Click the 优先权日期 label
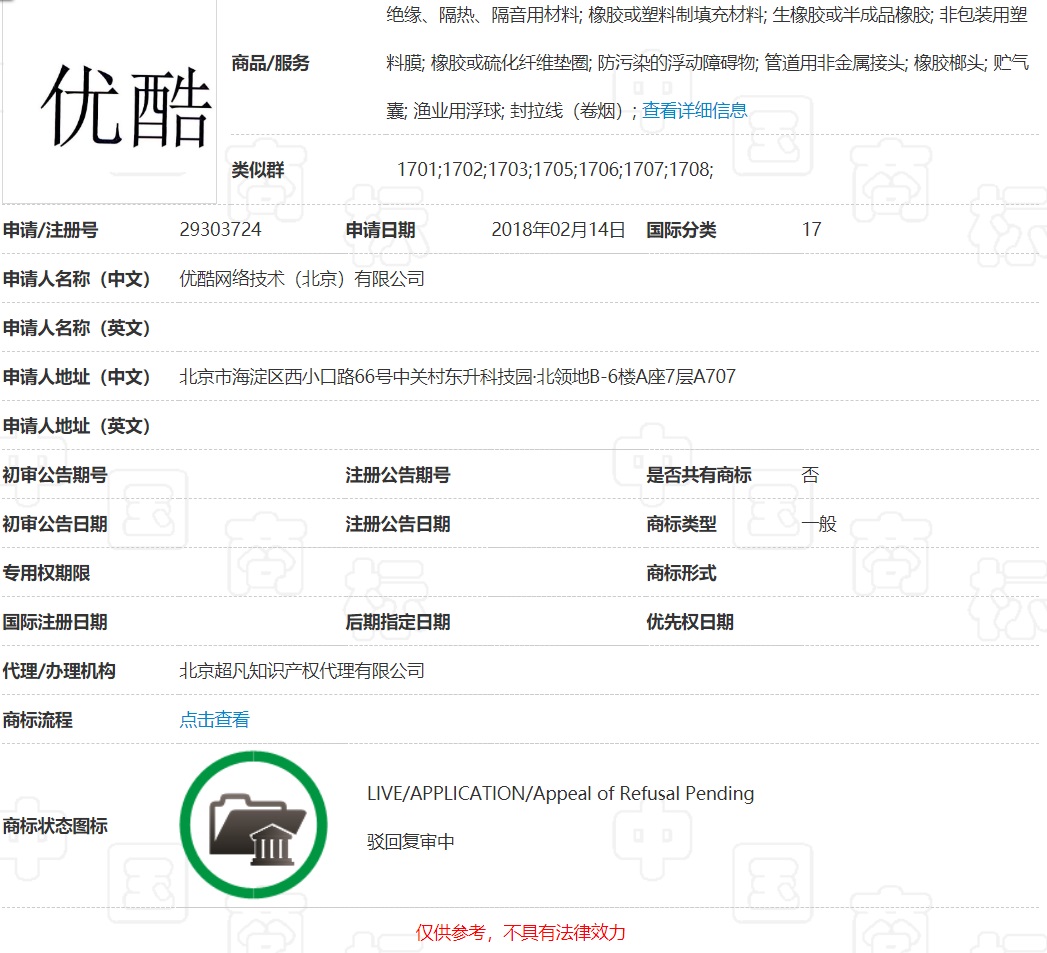 pos(690,622)
